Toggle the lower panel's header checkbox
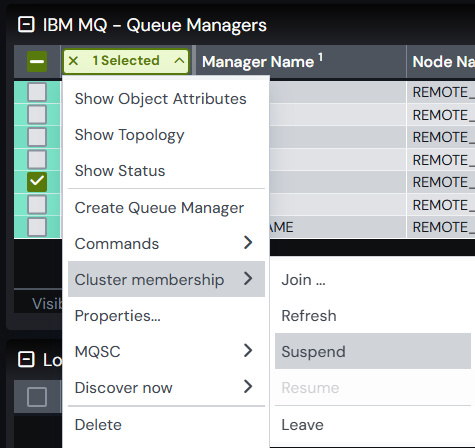 click(x=37, y=397)
